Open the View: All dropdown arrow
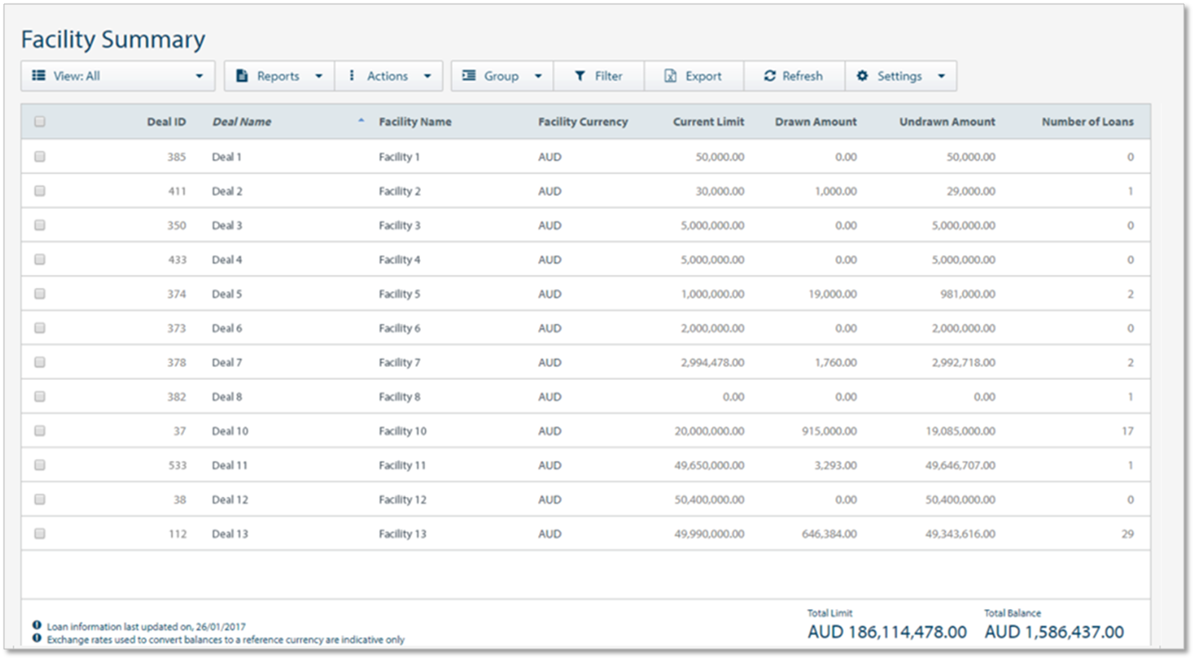 coord(199,76)
